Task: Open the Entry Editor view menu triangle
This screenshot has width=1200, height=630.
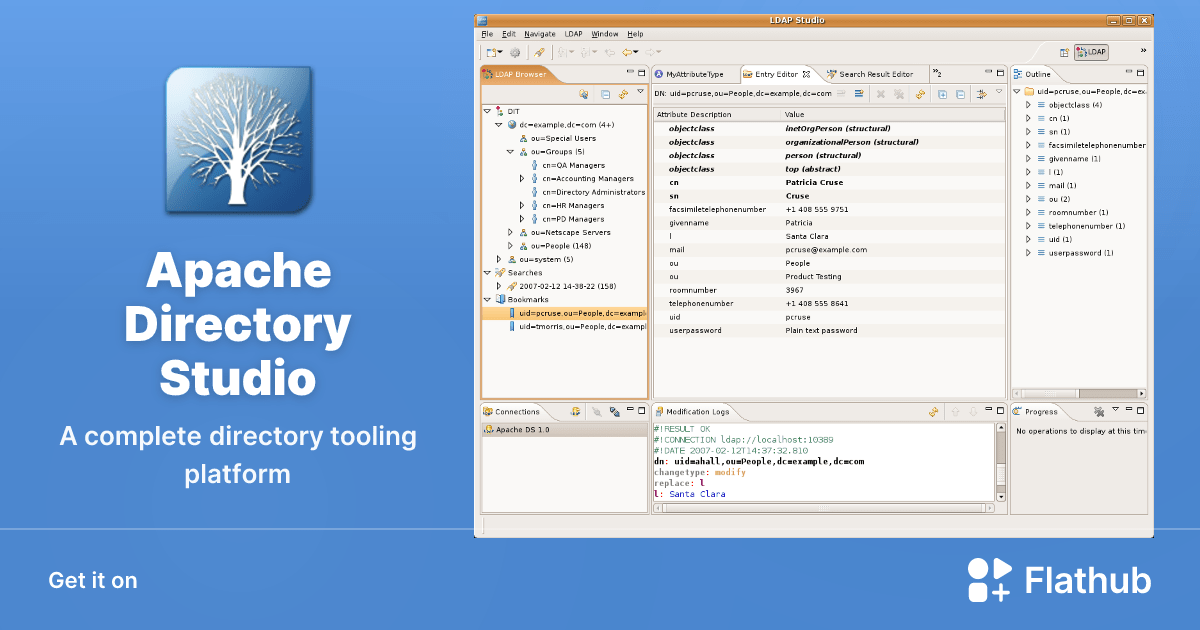Action: [999, 91]
